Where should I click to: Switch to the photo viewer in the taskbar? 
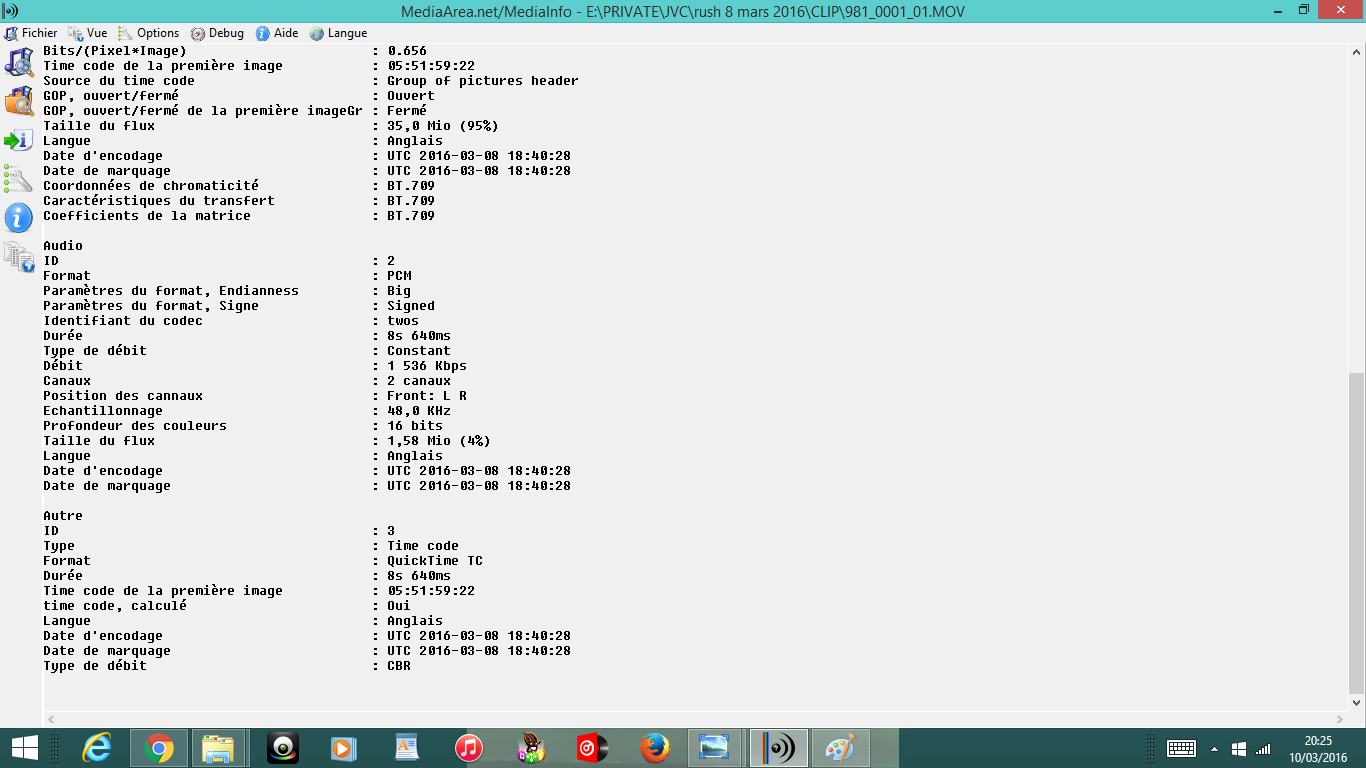714,748
